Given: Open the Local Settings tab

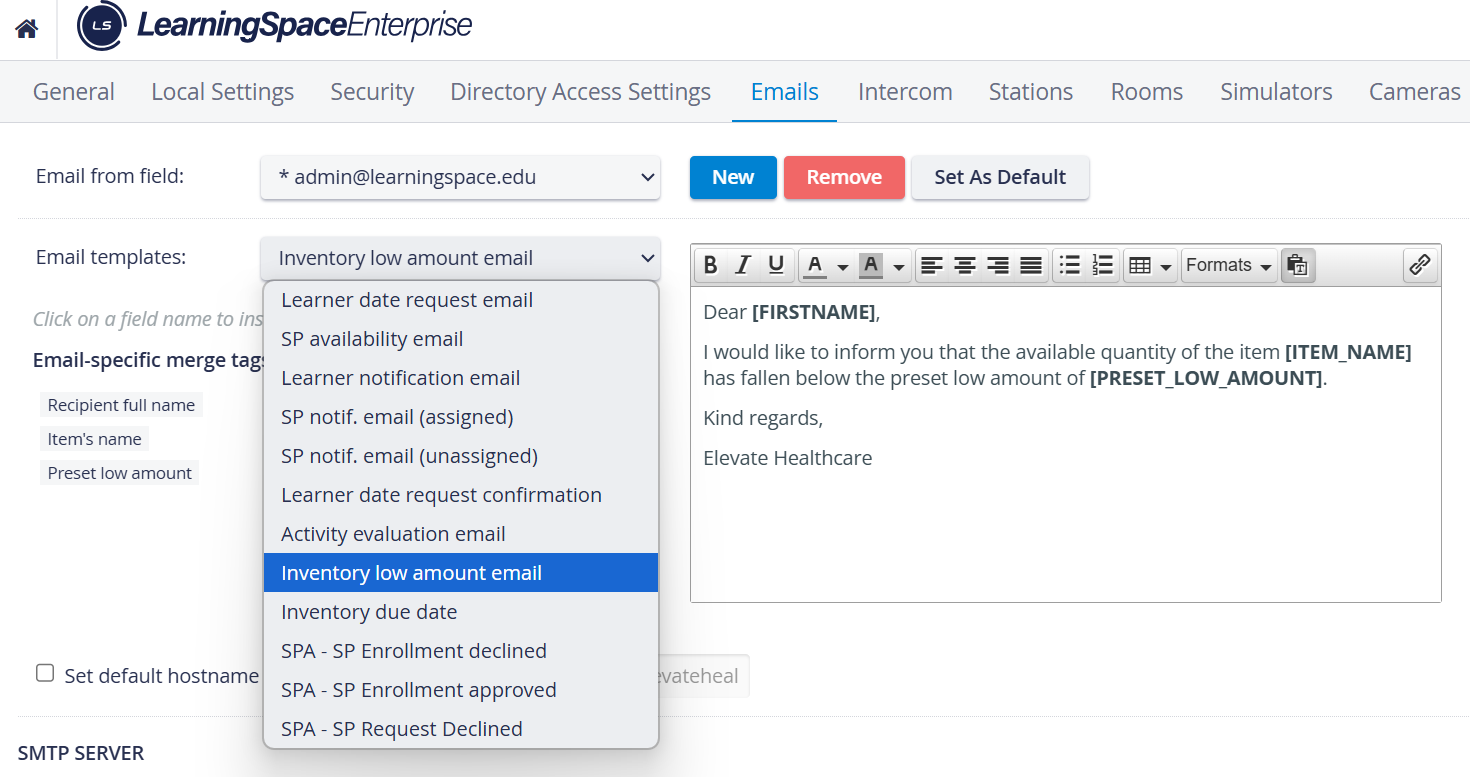Looking at the screenshot, I should click(x=223, y=92).
